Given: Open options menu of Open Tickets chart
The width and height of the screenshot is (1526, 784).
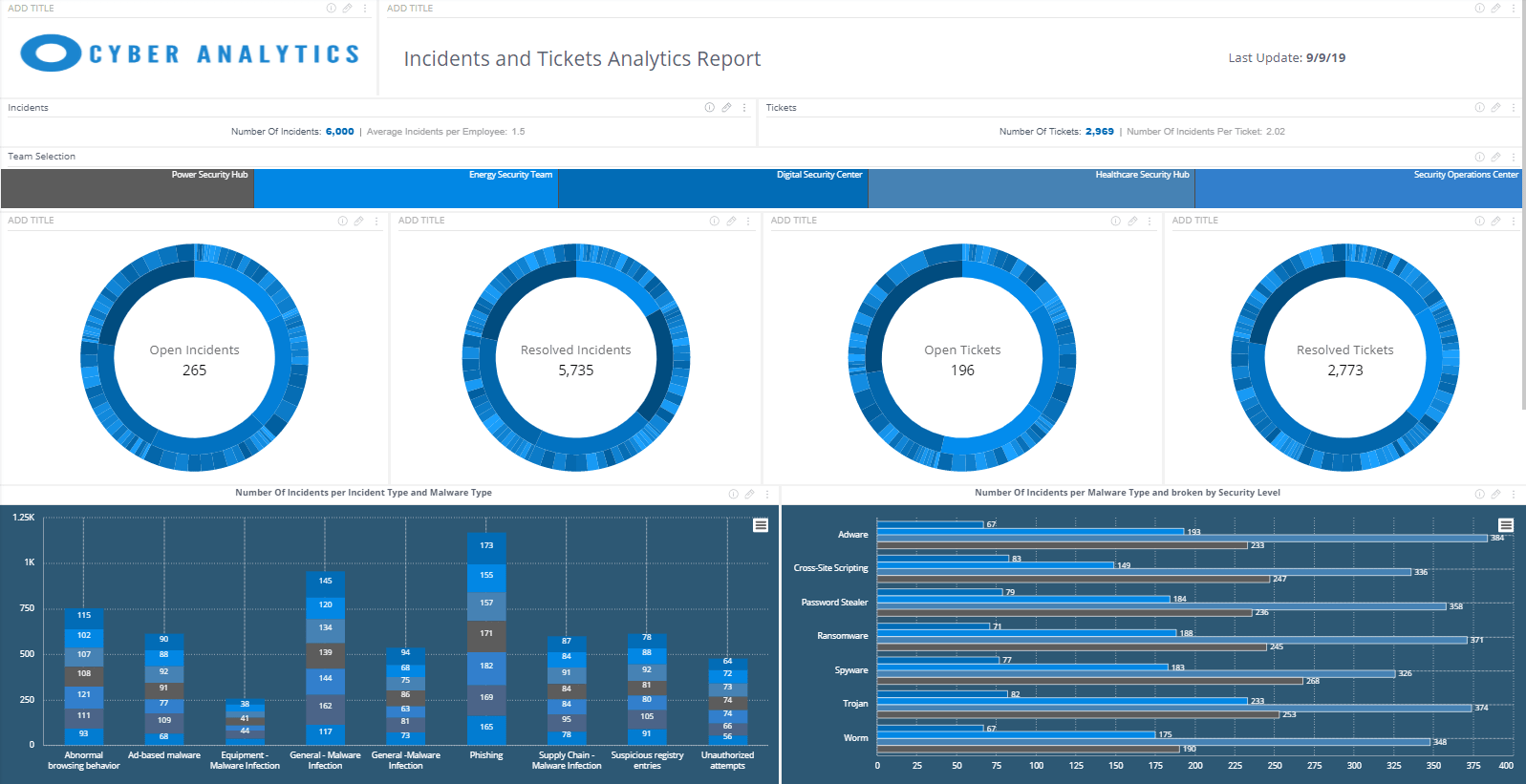Looking at the screenshot, I should click(x=1150, y=221).
